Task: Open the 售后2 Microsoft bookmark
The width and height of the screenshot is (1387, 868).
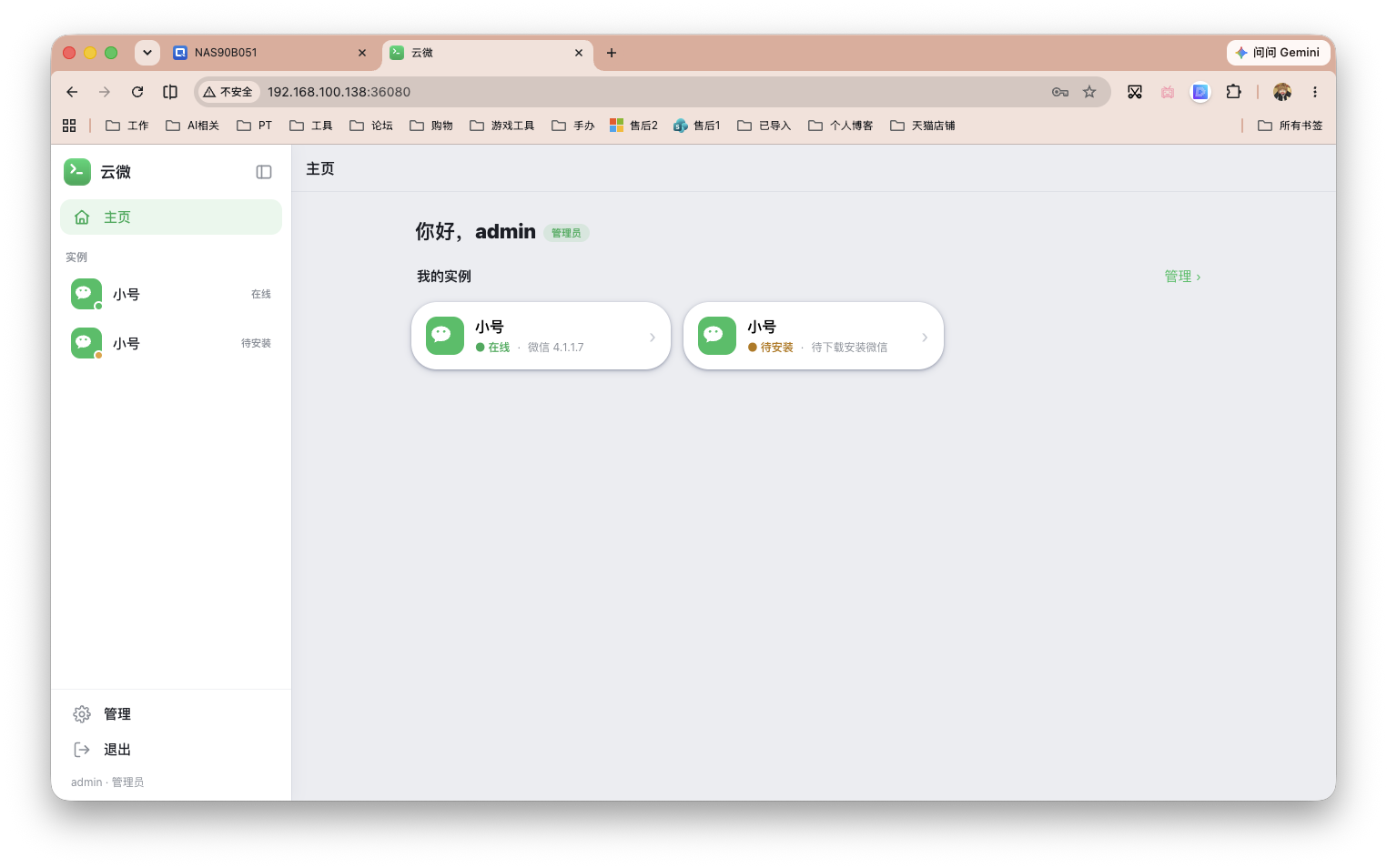Action: pos(633,126)
